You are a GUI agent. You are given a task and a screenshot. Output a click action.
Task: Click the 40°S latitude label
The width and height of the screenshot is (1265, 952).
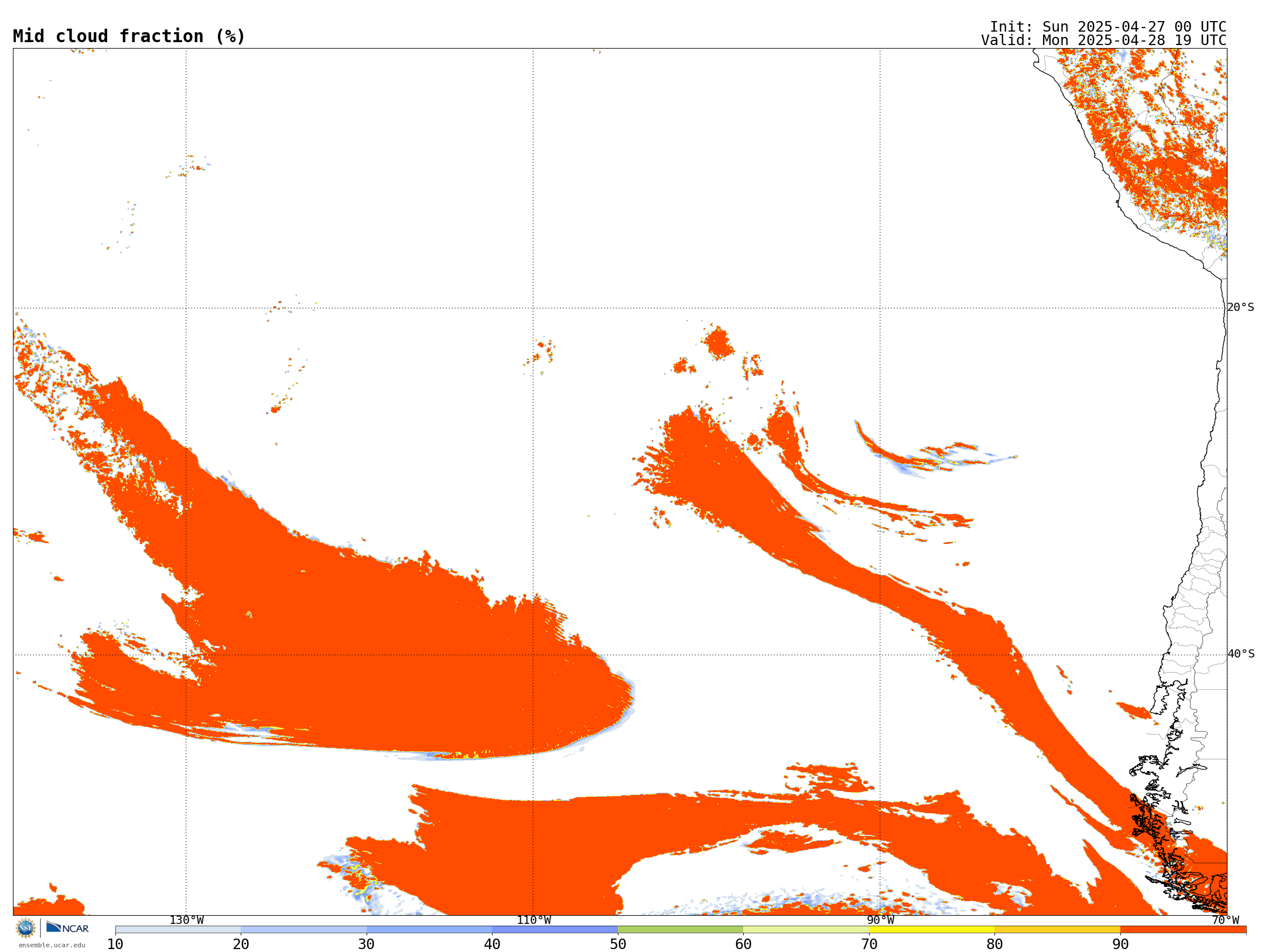pyautogui.click(x=1241, y=654)
